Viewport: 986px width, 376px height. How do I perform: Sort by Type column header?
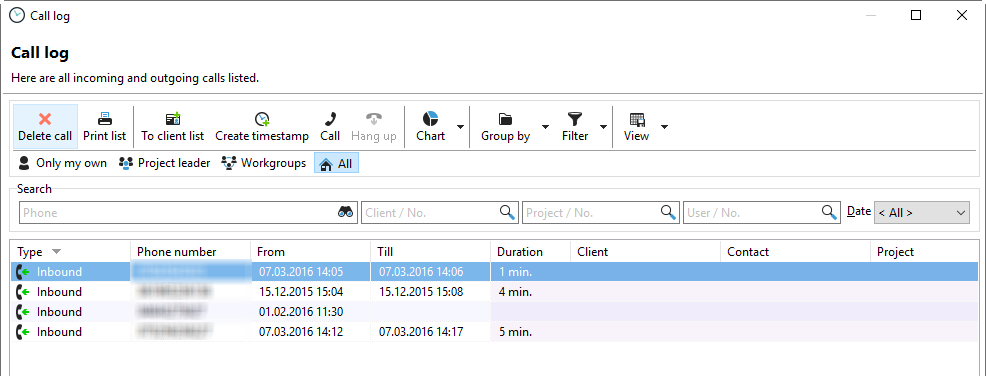tap(70, 252)
